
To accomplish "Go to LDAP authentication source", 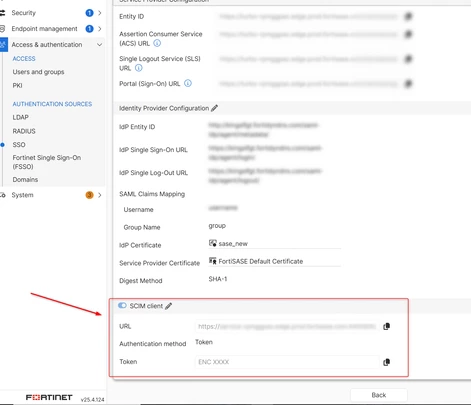I will (20, 117).
